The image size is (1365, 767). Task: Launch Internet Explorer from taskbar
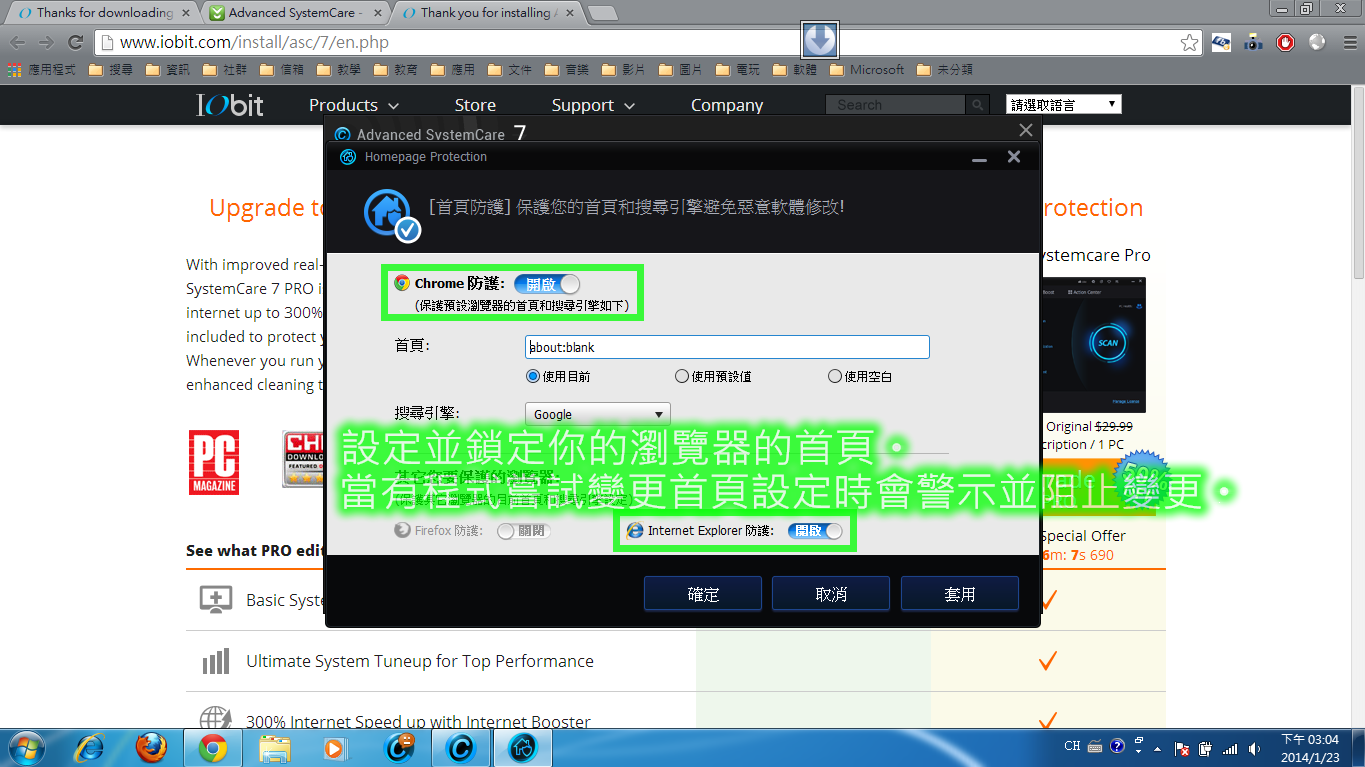coord(90,747)
